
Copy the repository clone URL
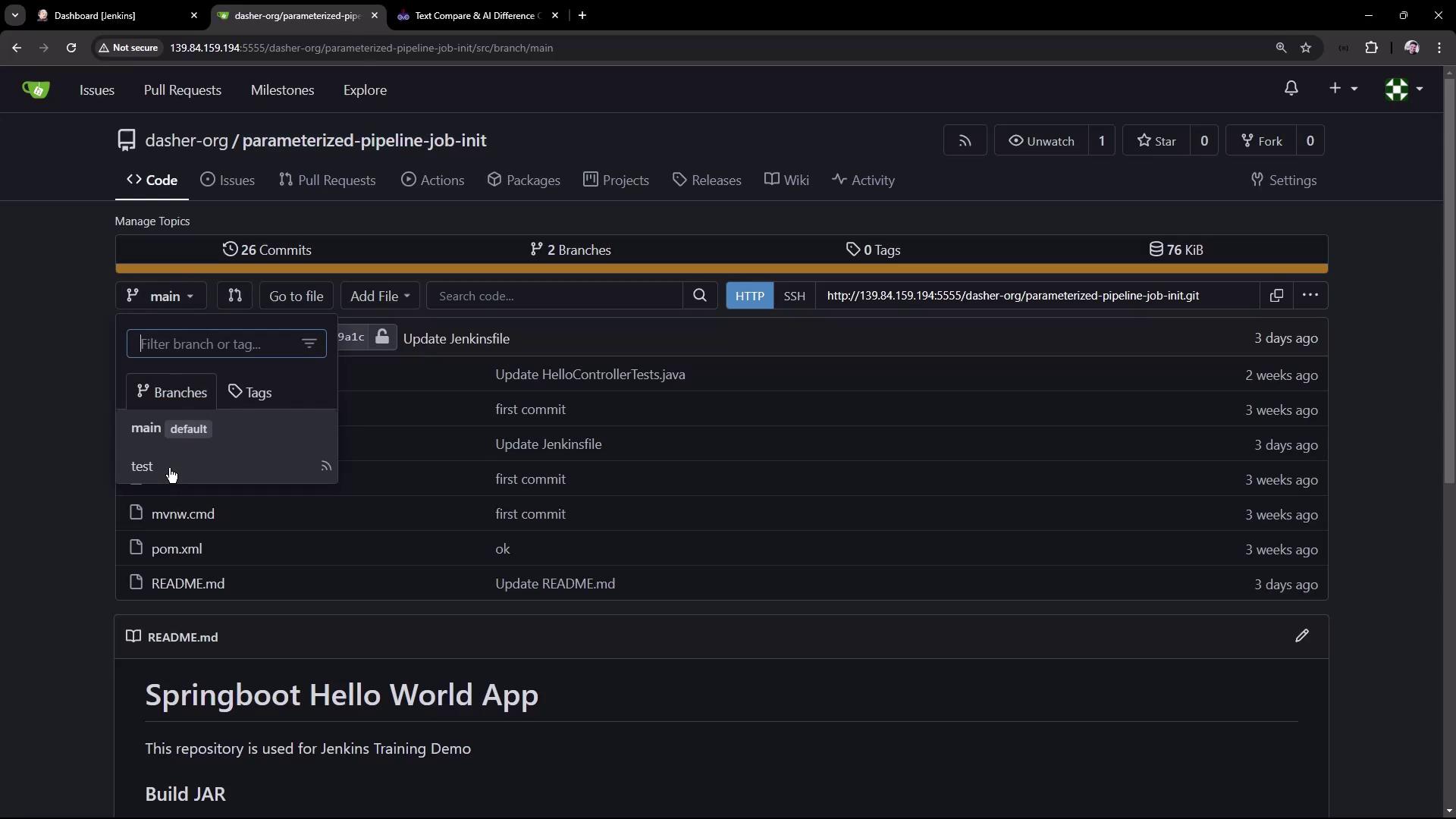pos(1276,296)
